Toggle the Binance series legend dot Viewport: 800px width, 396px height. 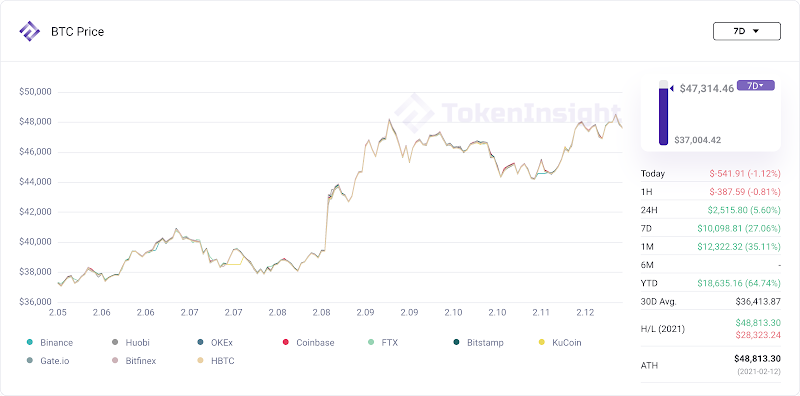pos(30,342)
